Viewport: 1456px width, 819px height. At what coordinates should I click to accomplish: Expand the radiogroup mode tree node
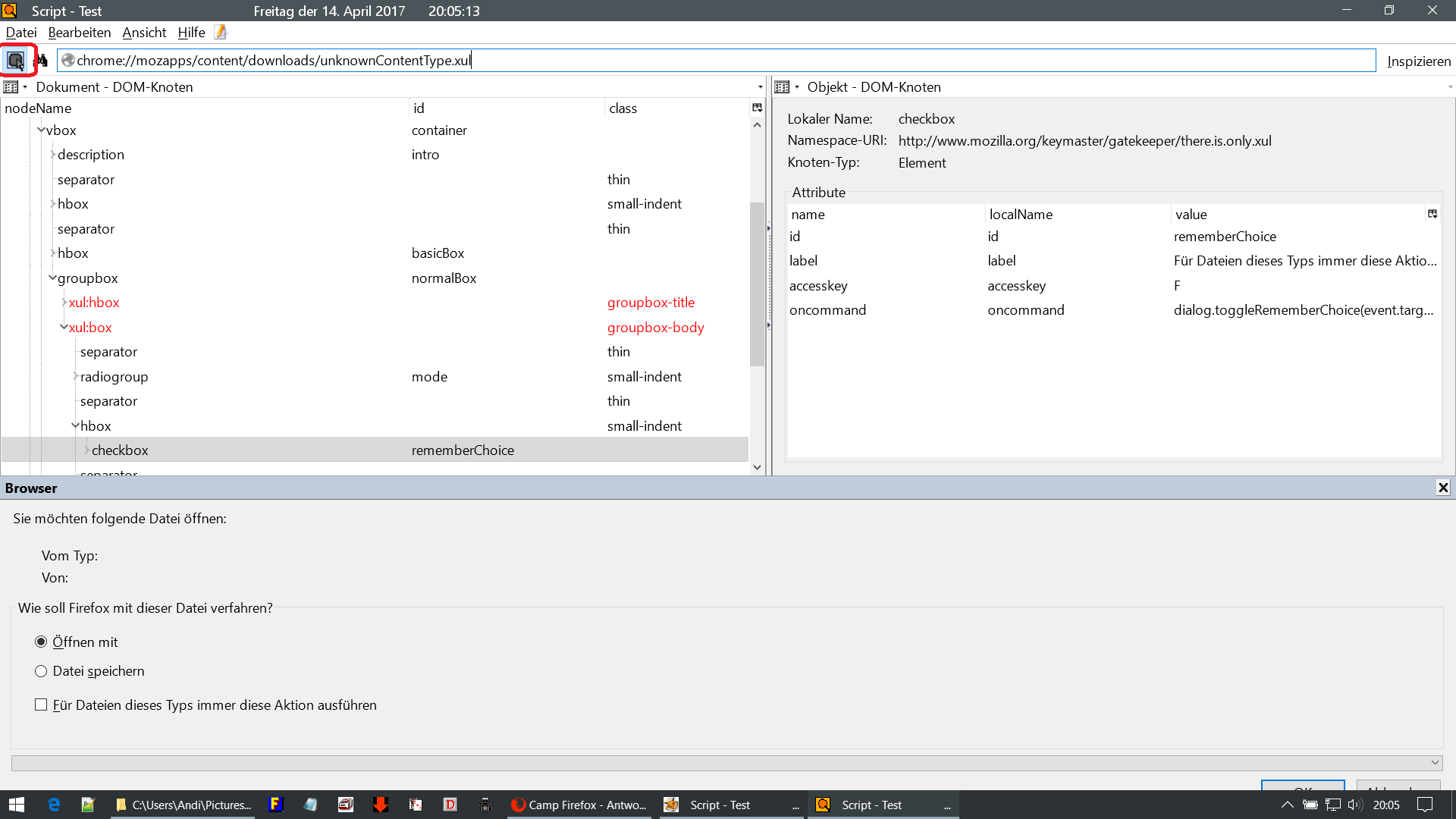75,377
